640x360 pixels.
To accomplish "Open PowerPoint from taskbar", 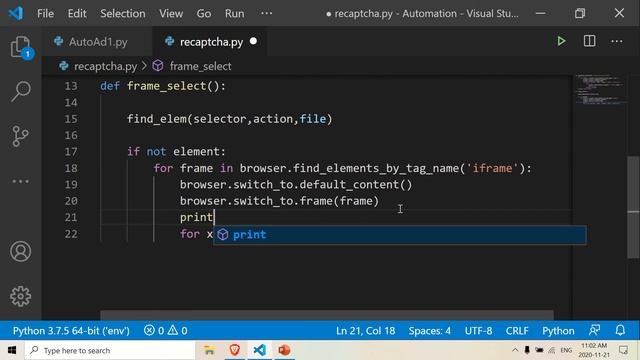I will point(284,350).
